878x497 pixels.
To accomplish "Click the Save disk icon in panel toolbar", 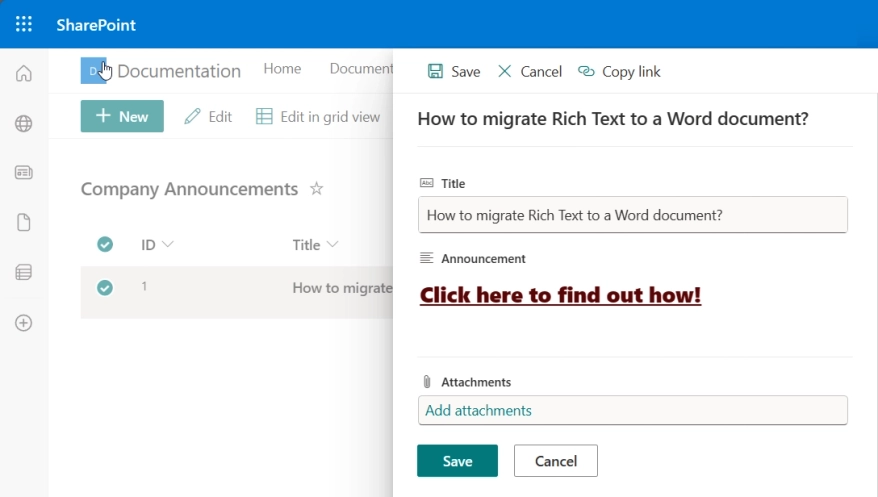I will click(x=435, y=71).
